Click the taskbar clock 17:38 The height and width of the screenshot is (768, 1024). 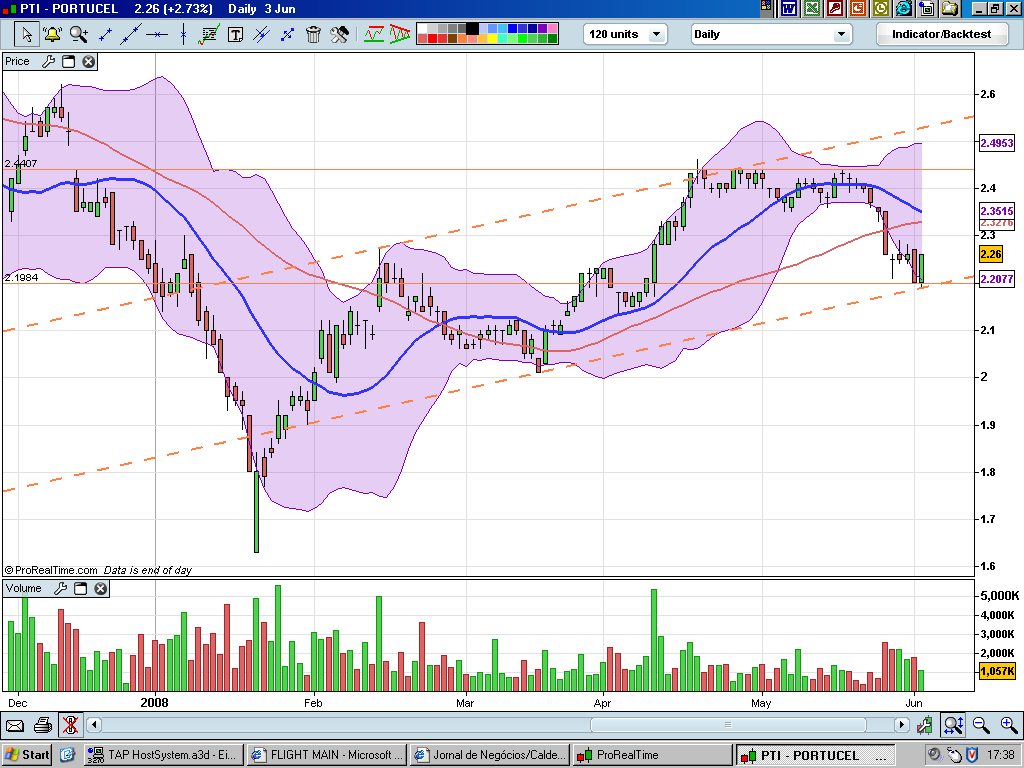coord(1000,755)
